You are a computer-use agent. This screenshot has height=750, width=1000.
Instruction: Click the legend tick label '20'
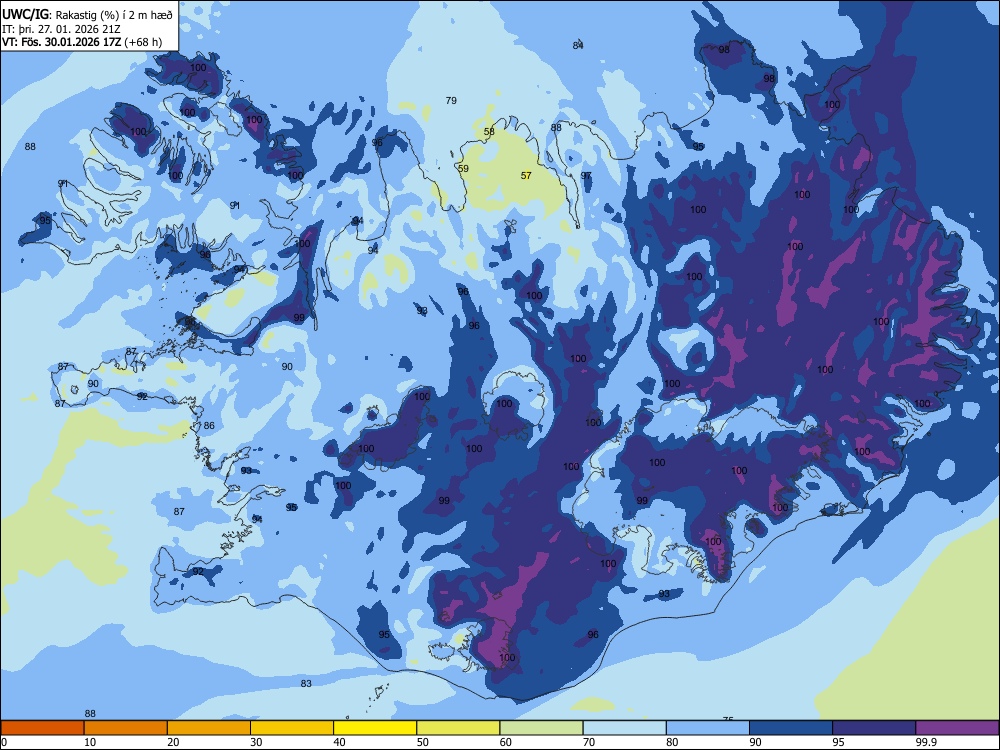click(x=173, y=742)
